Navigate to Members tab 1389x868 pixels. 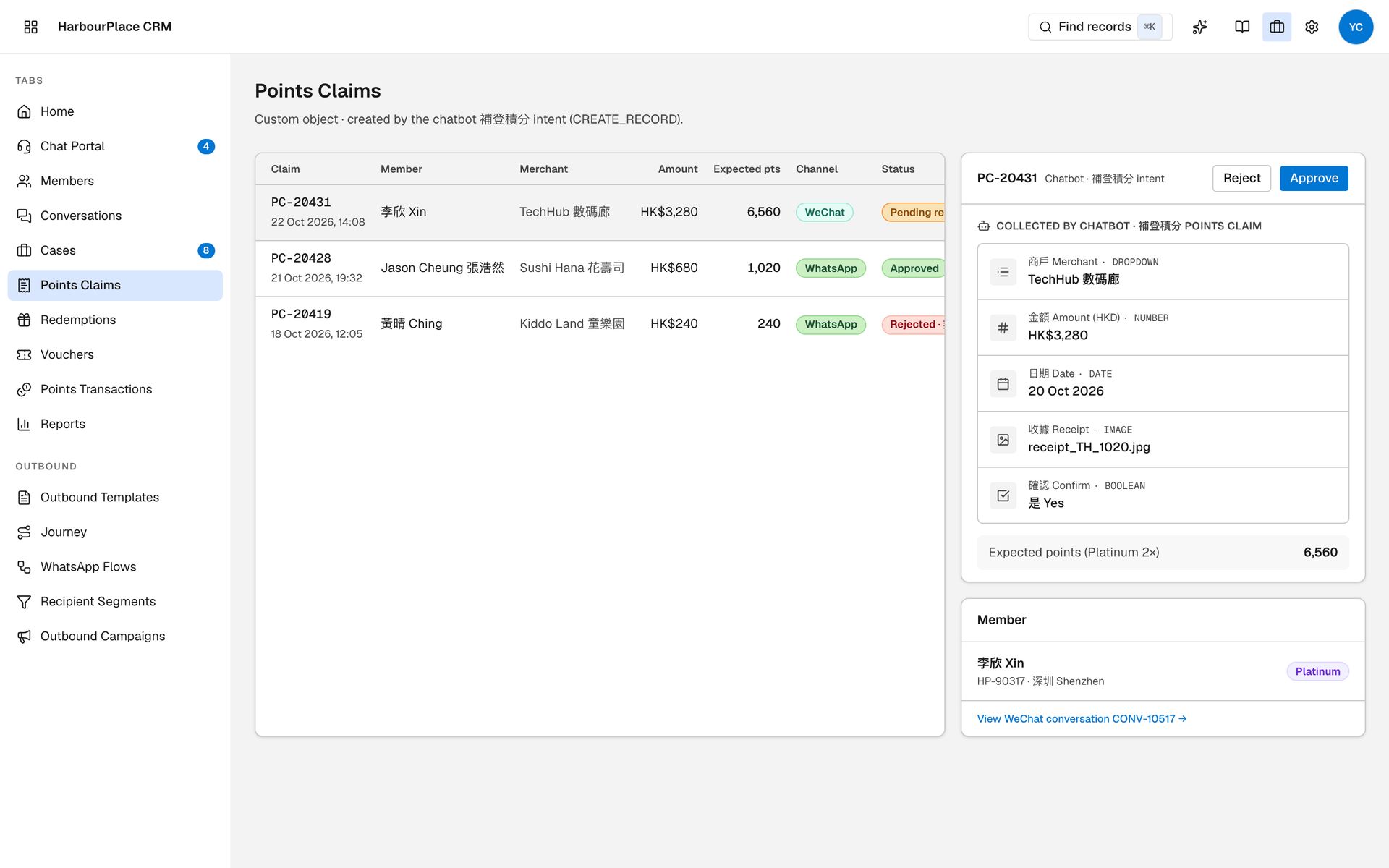click(x=115, y=181)
